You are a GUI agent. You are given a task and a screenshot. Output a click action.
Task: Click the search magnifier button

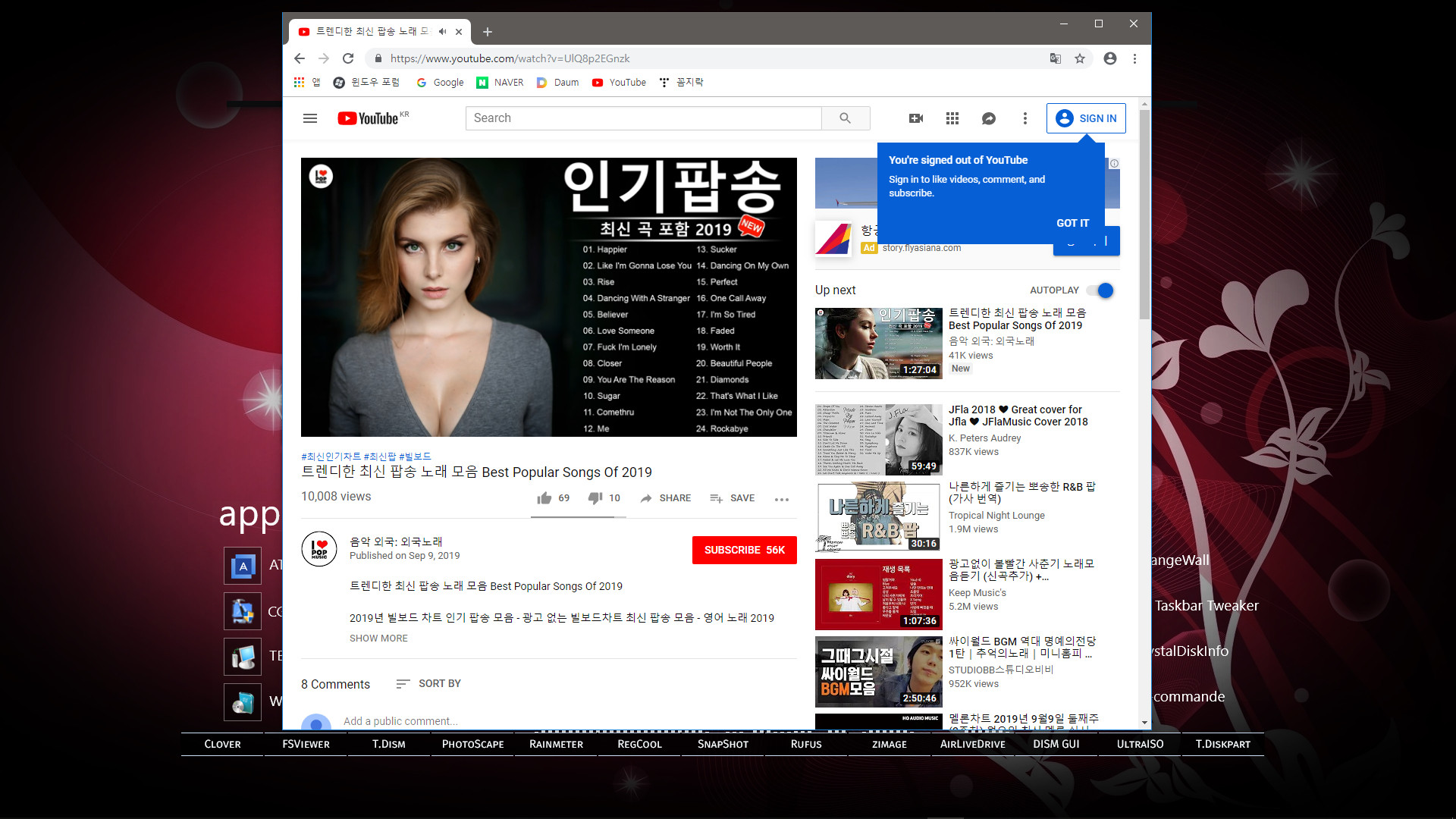[846, 118]
